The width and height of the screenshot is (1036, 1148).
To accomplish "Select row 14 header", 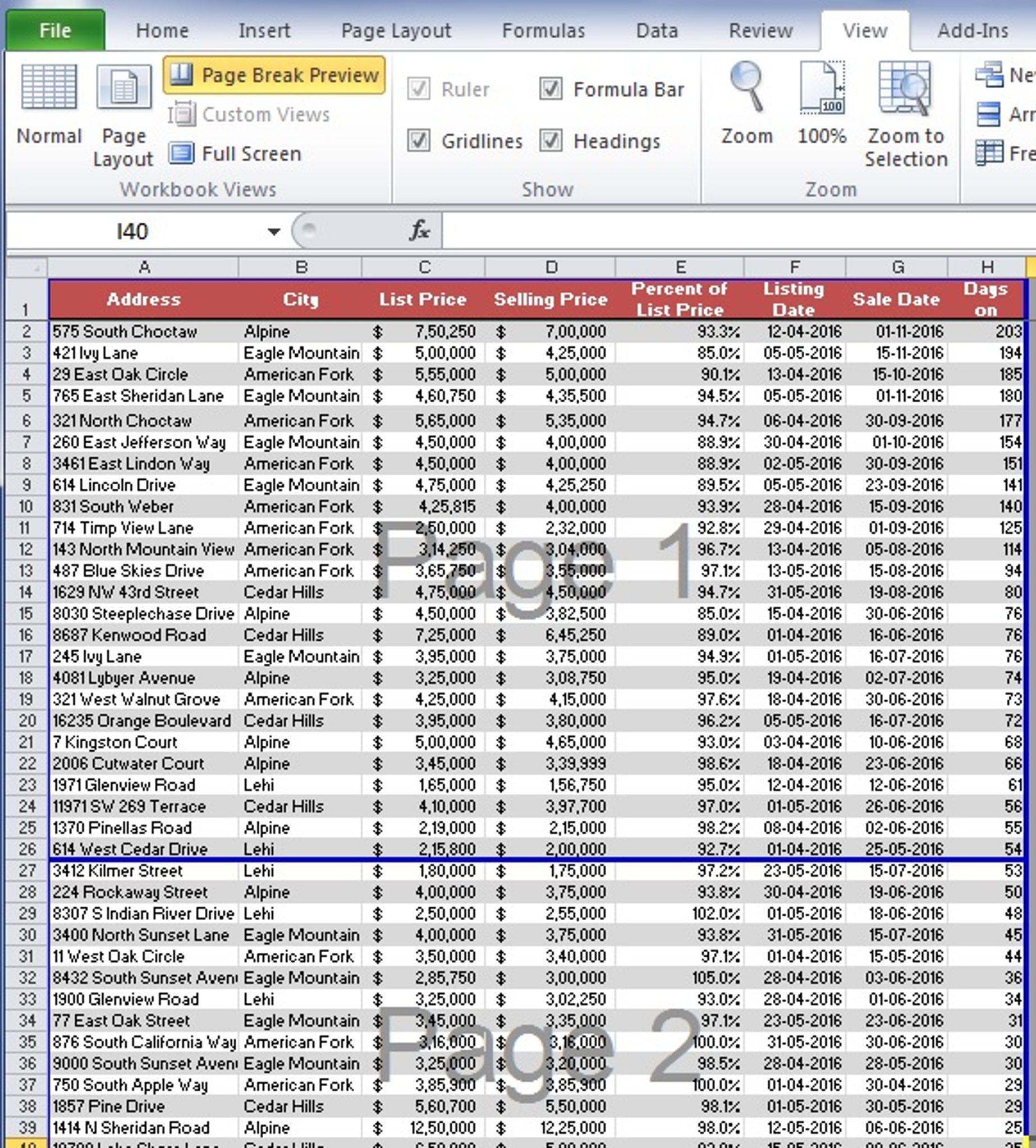I will coord(26,592).
